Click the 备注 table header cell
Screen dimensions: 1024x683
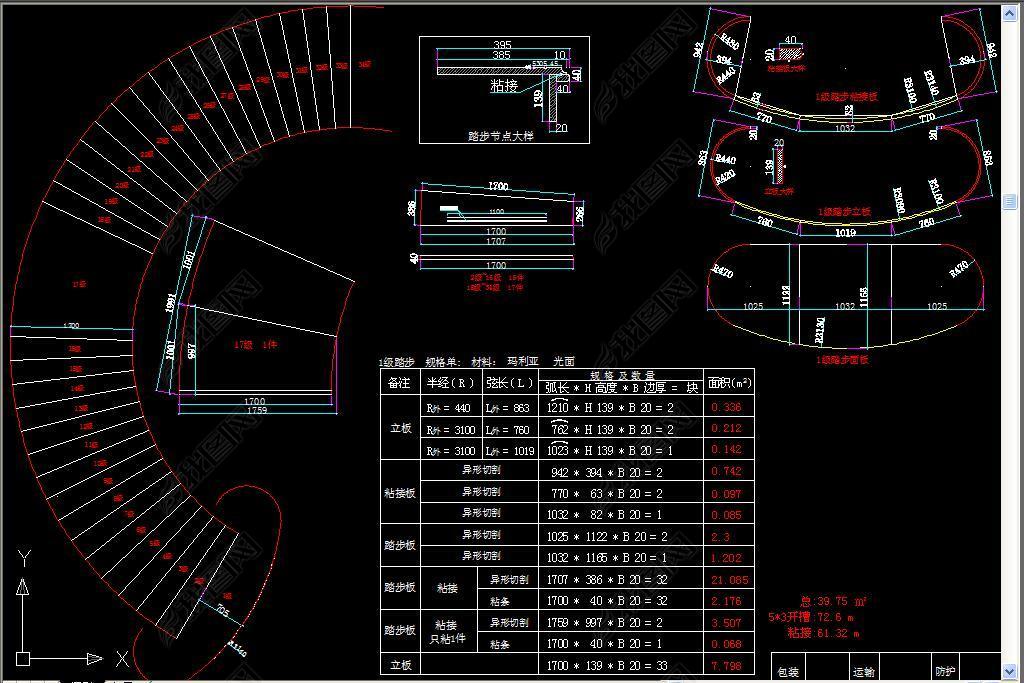(398, 383)
